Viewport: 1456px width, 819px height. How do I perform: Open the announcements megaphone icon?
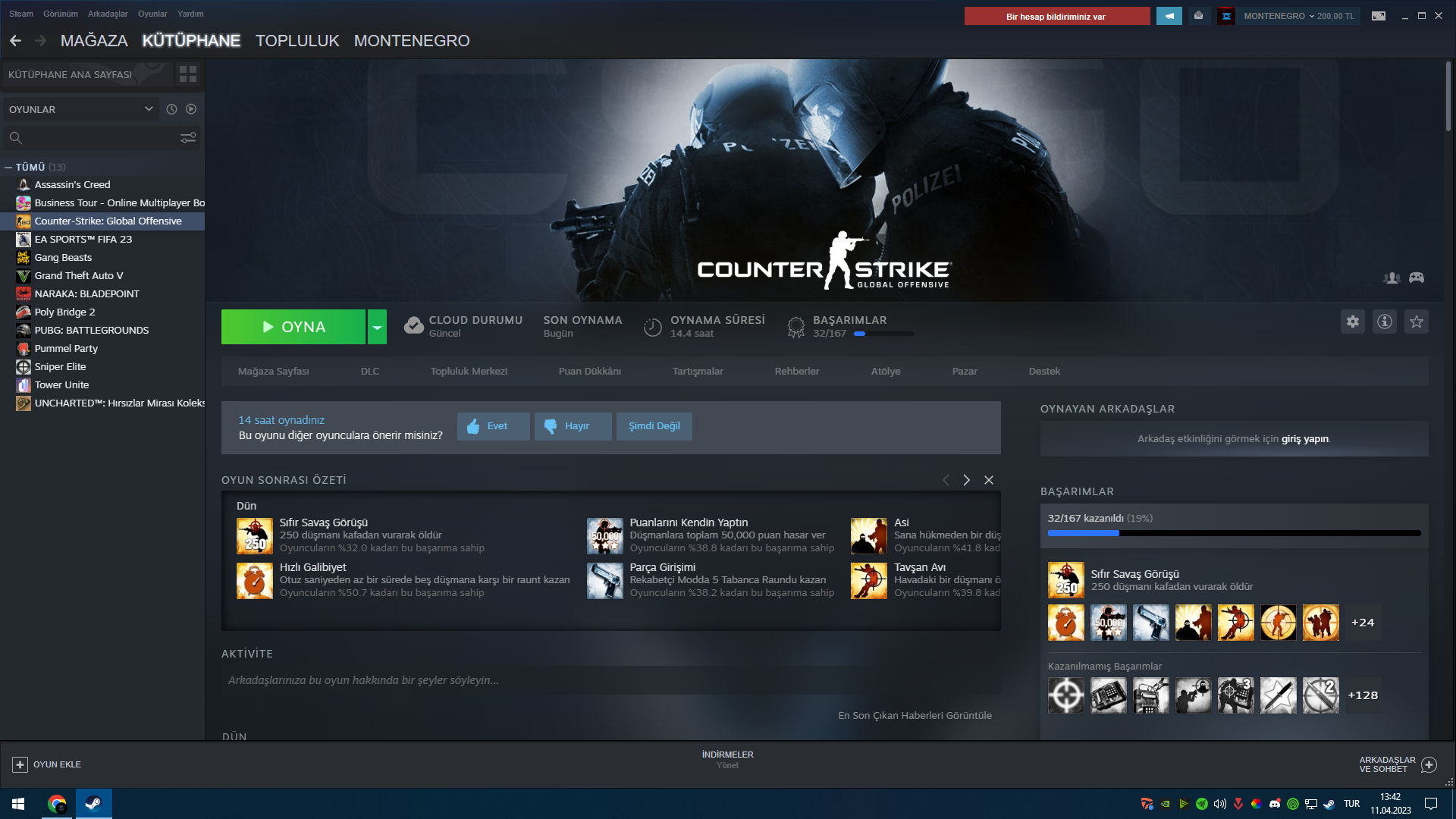pos(1169,16)
